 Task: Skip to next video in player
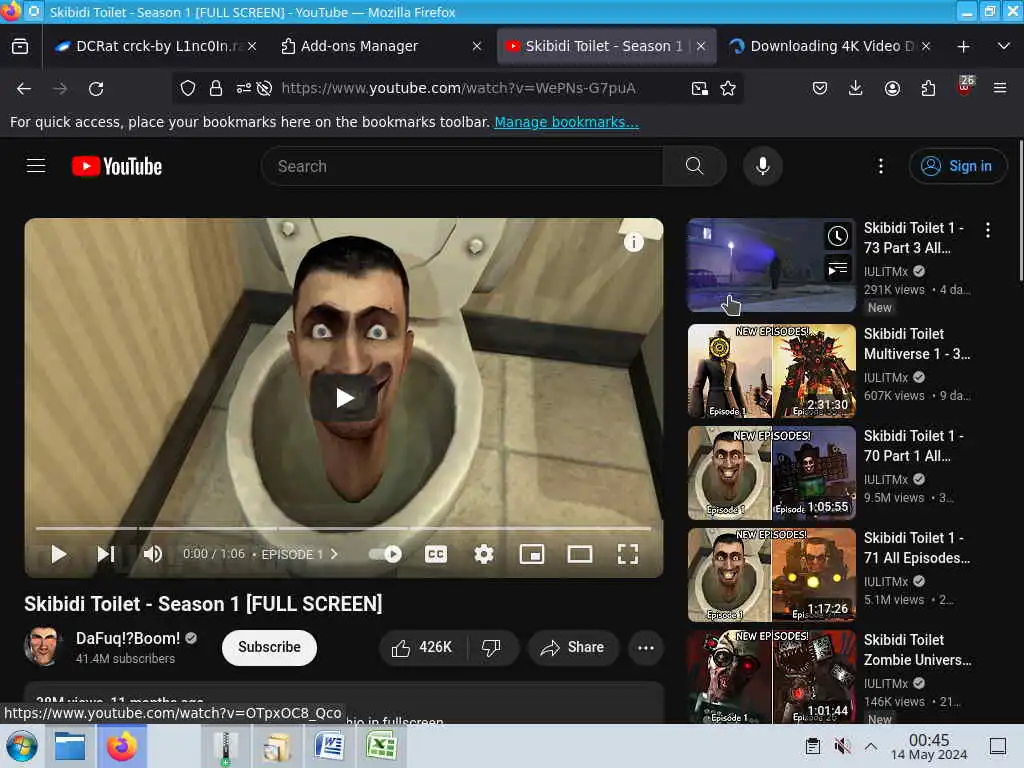coord(106,554)
